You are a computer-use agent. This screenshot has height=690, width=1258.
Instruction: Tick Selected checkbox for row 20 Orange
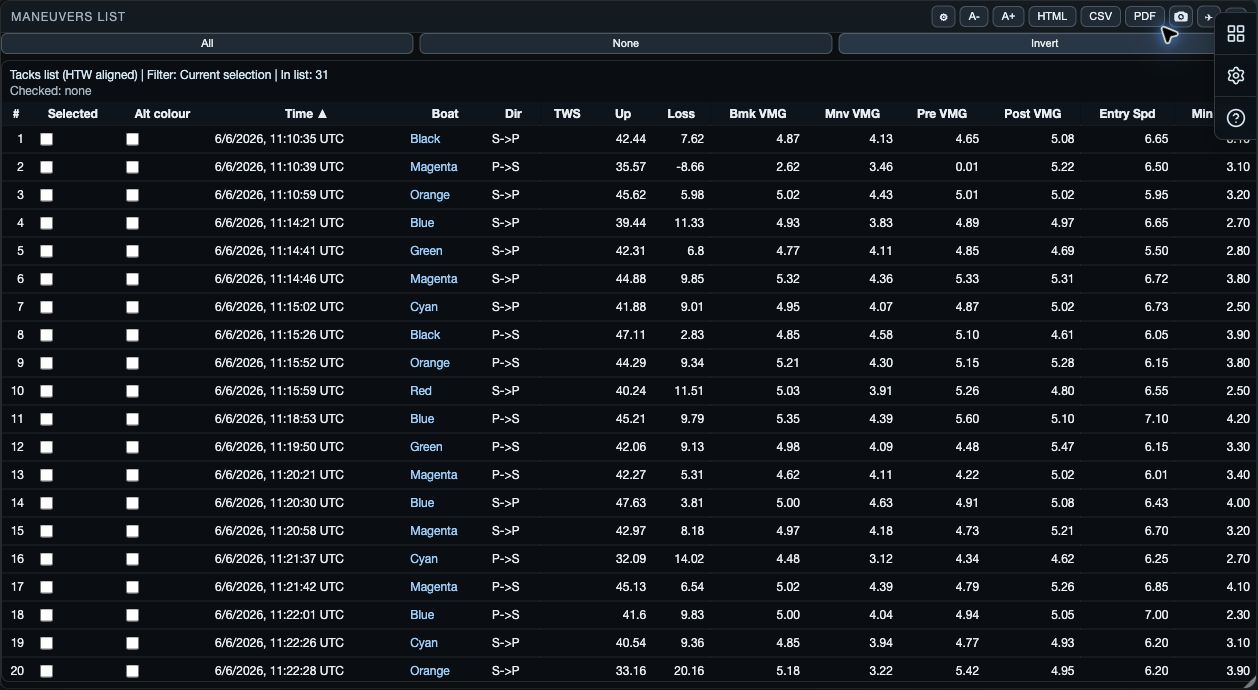pos(46,671)
